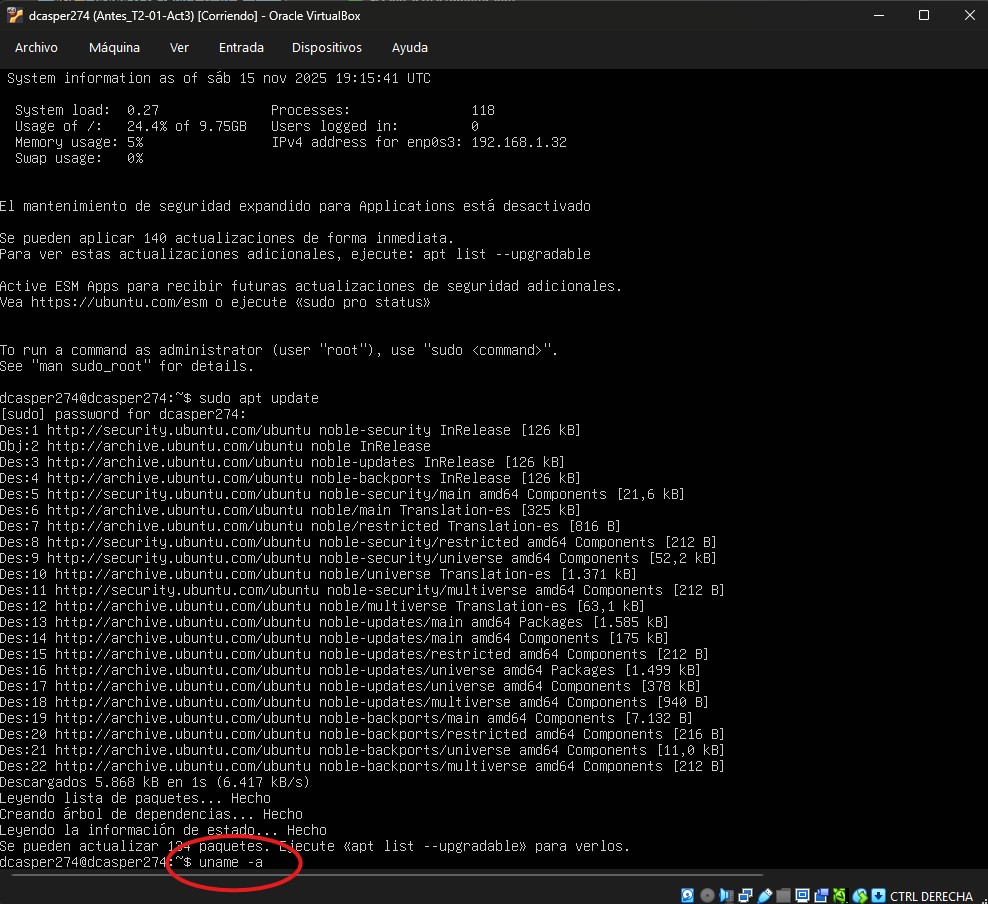Open the audio settings status icon
Image resolution: width=988 pixels, height=904 pixels.
pyautogui.click(x=727, y=895)
